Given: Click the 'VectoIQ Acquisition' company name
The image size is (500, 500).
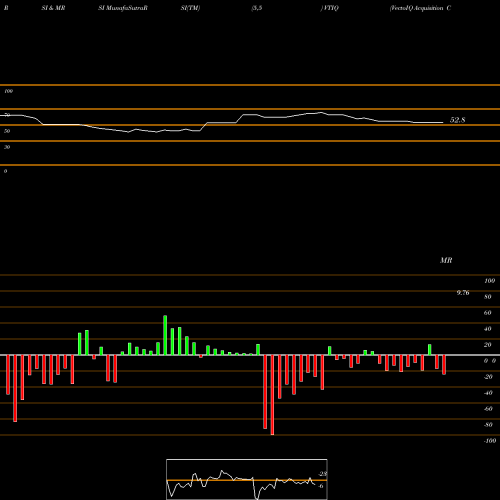Looking at the screenshot, I should click(417, 8).
